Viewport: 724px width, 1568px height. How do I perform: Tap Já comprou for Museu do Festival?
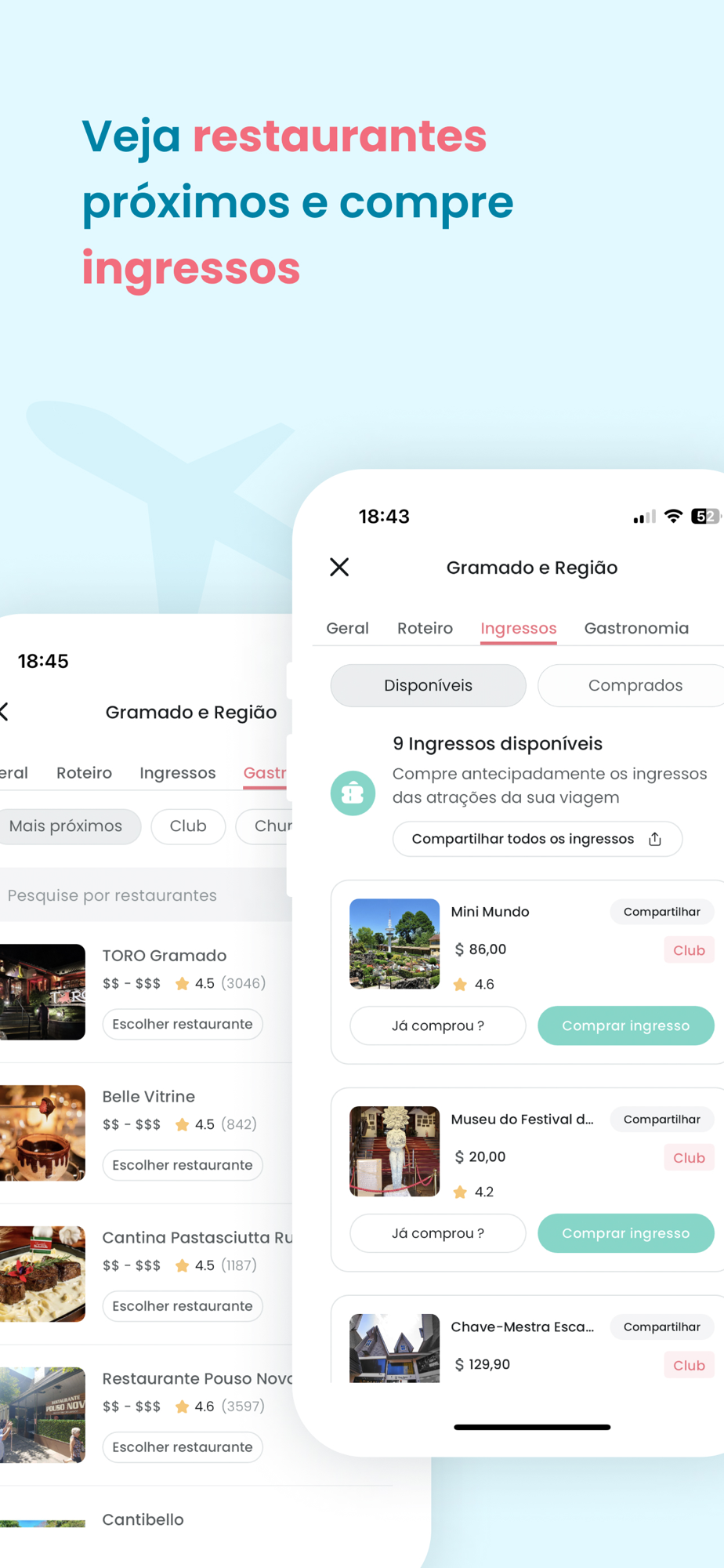(437, 1233)
